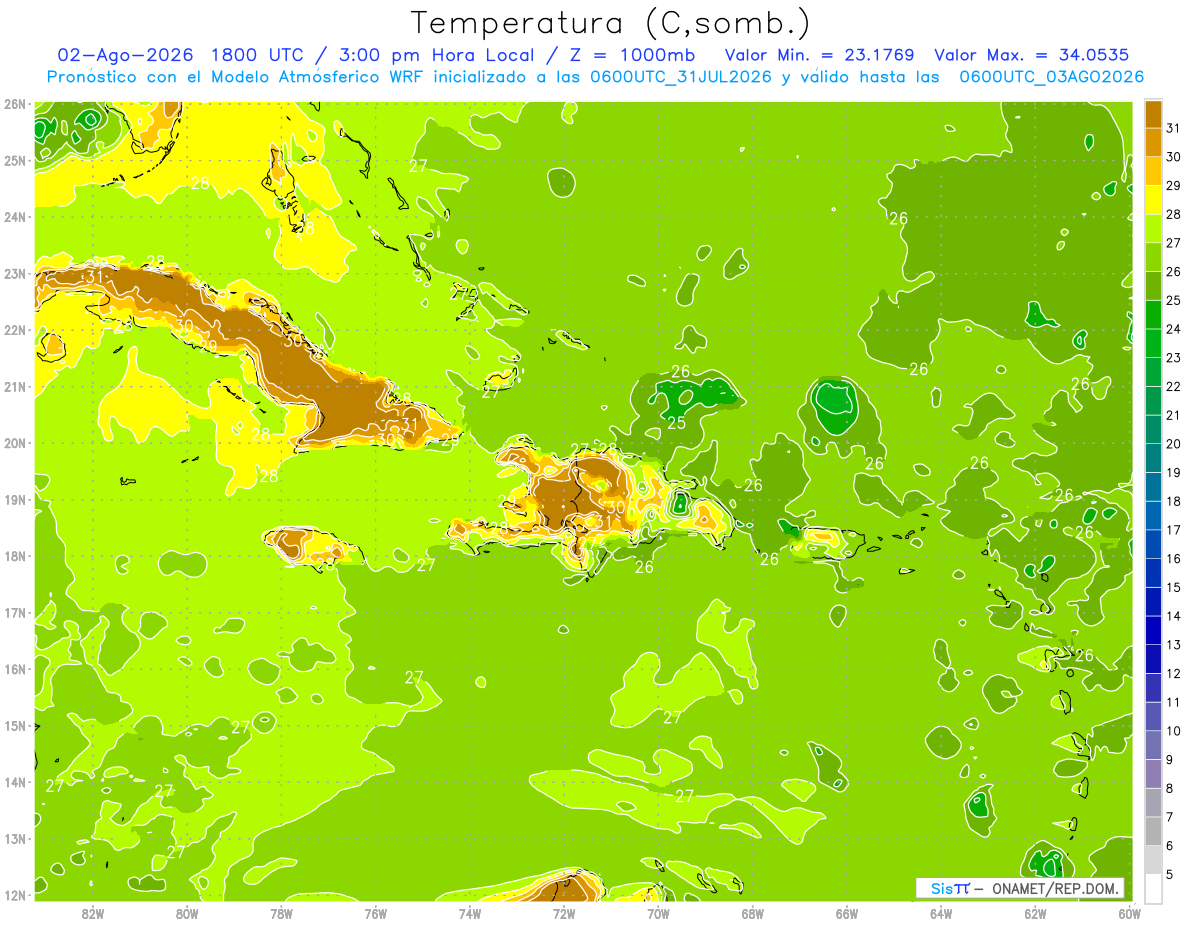
Task: Pick the white swatch below legend value 5
Action: point(1153,888)
